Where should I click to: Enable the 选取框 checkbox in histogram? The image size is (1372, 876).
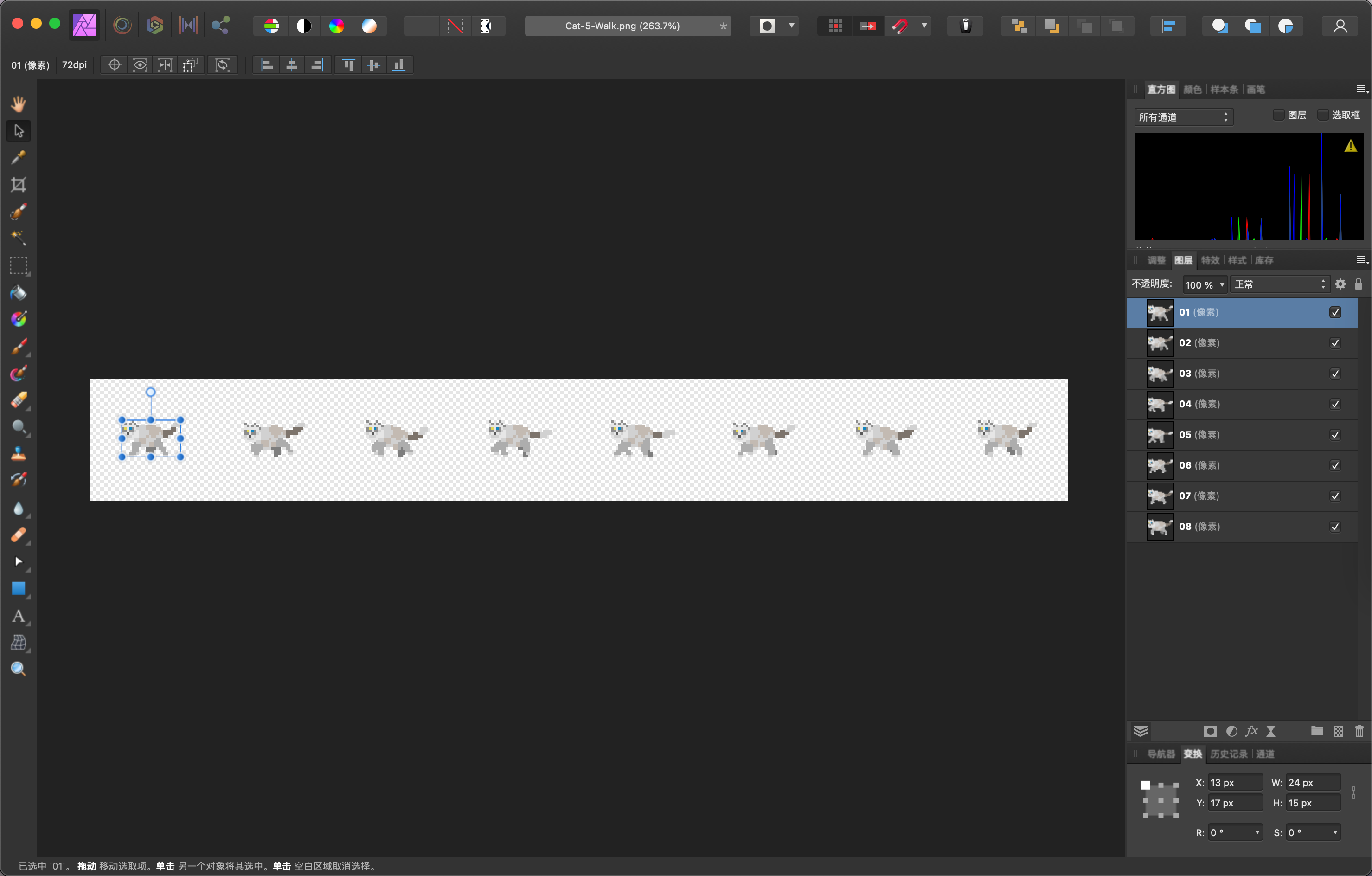point(1323,115)
